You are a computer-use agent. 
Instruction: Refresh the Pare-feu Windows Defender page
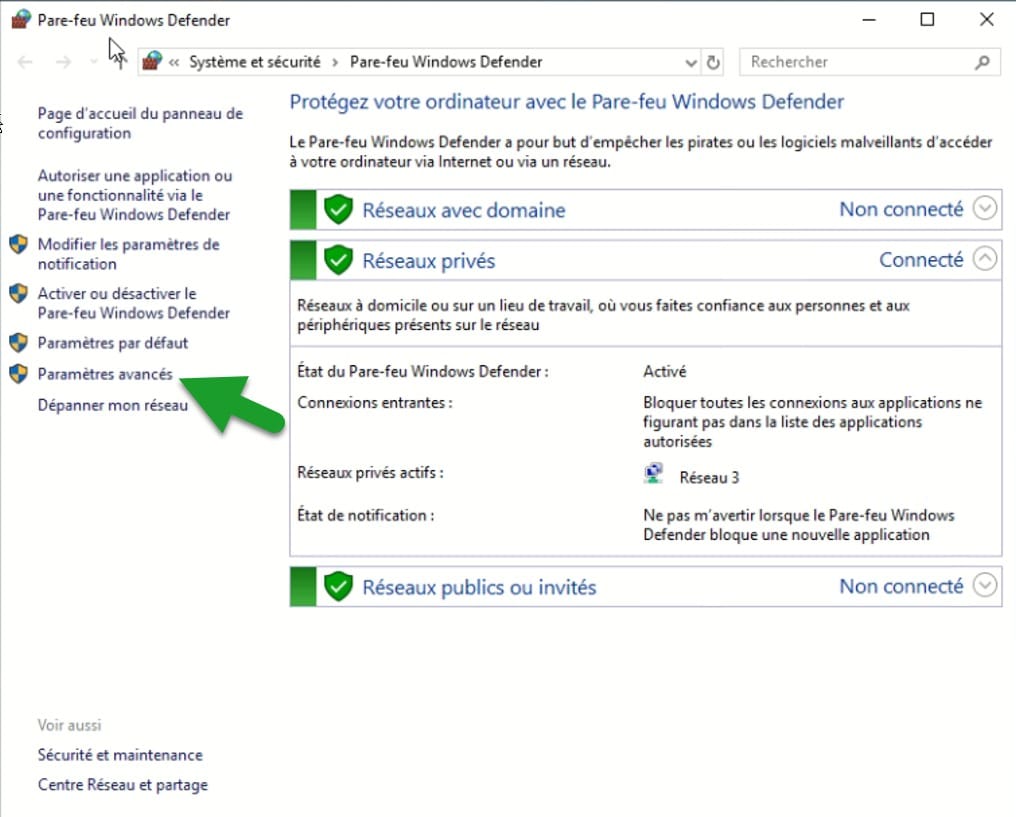pos(713,62)
